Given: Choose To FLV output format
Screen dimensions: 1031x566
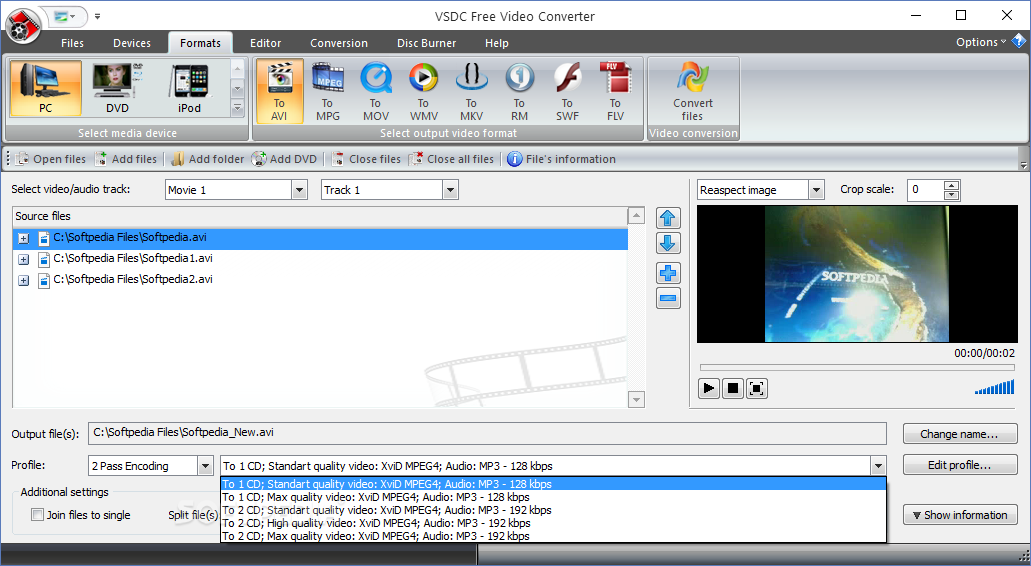Looking at the screenshot, I should pos(615,91).
